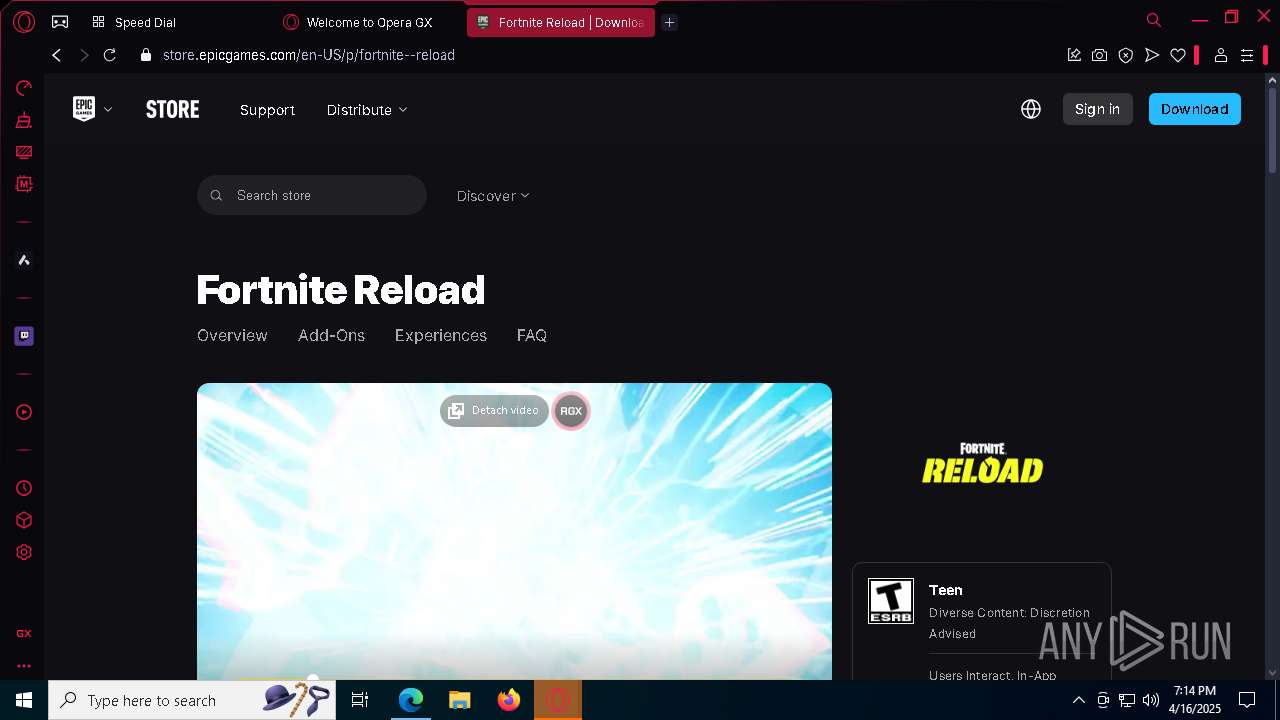Viewport: 1280px width, 720px height.
Task: Click Windows taskbar search box
Action: [190, 700]
